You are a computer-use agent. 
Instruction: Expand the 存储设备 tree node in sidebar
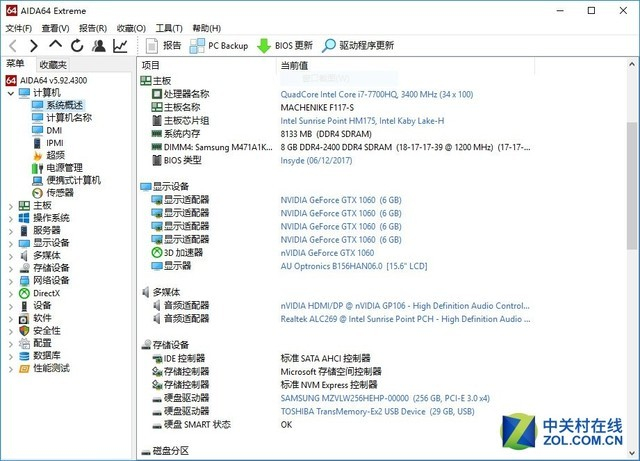click(x=11, y=269)
